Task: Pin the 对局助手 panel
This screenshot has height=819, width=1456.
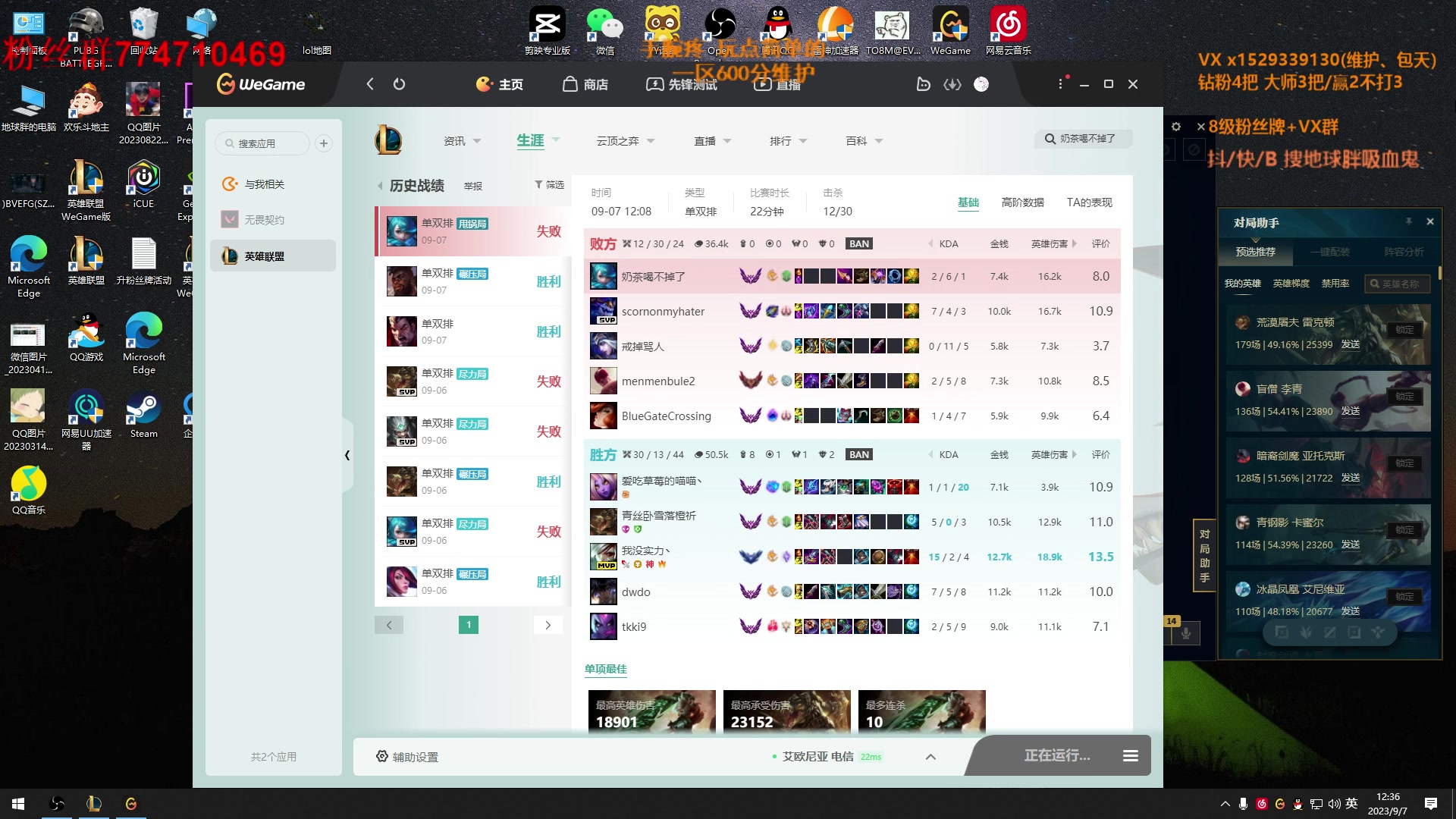Action: pos(1408,222)
